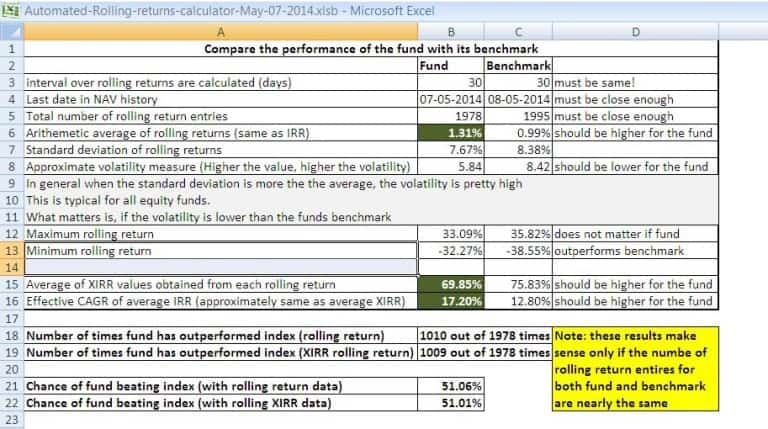Select benchmark volatility value 8.42
This screenshot has height=429, width=768.
point(518,167)
